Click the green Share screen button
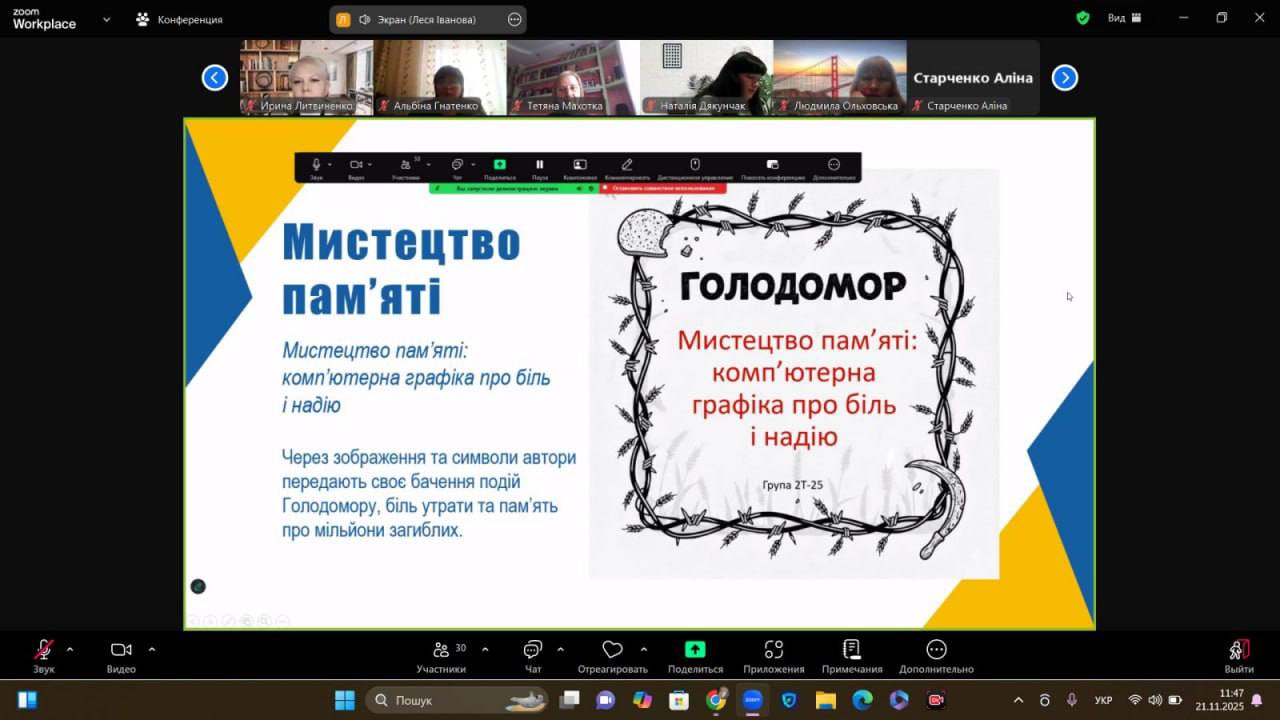The image size is (1280, 720). (695, 655)
